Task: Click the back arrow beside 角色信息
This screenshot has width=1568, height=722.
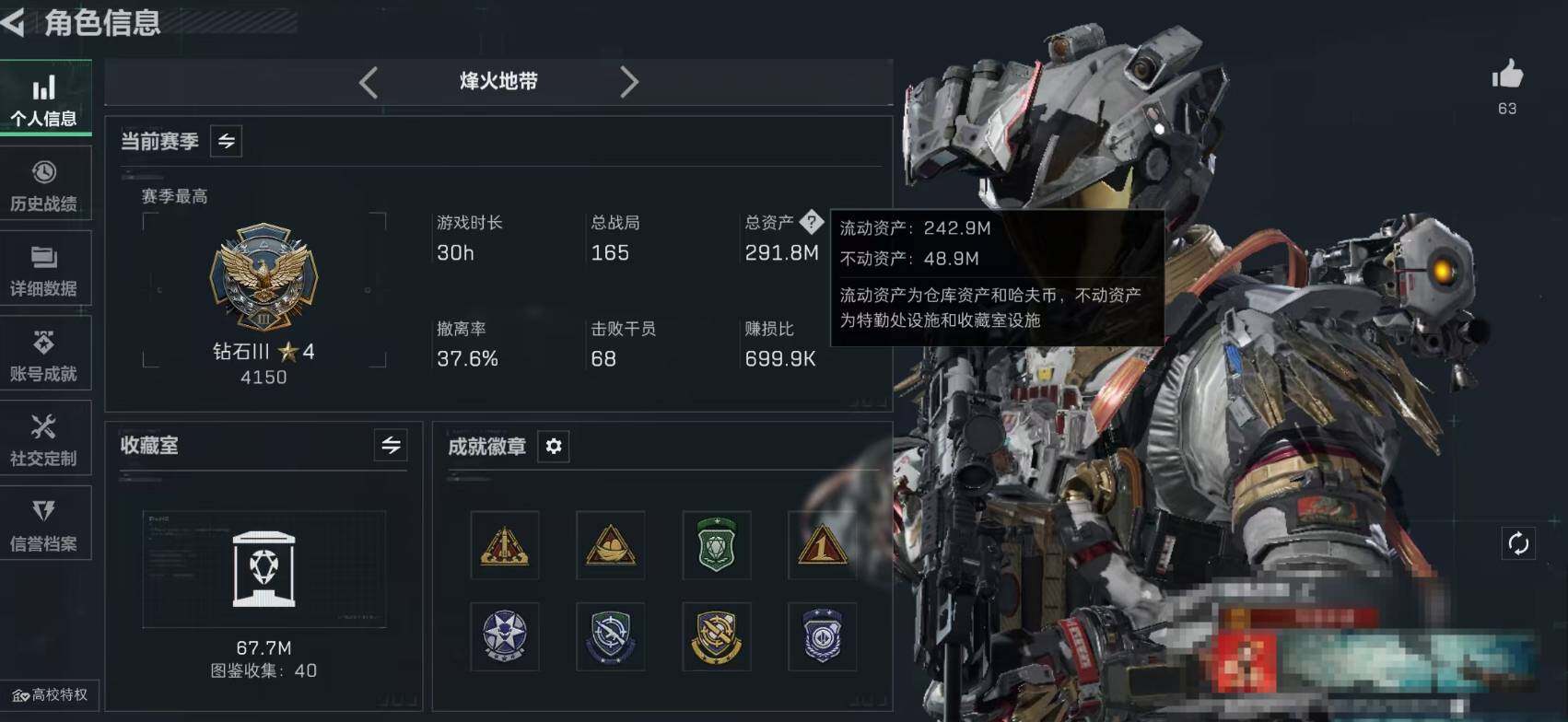Action: [x=13, y=22]
